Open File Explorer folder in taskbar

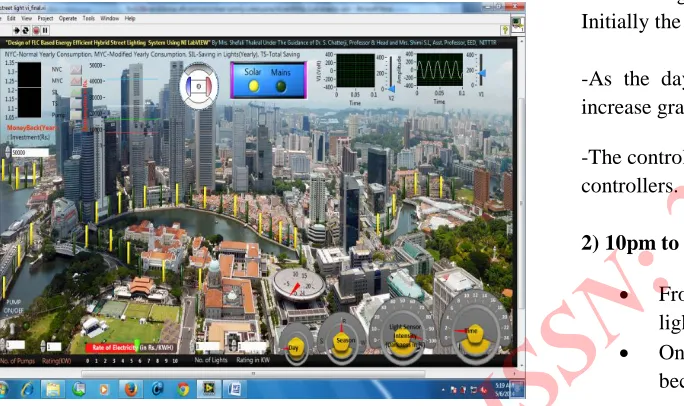click(x=53, y=389)
